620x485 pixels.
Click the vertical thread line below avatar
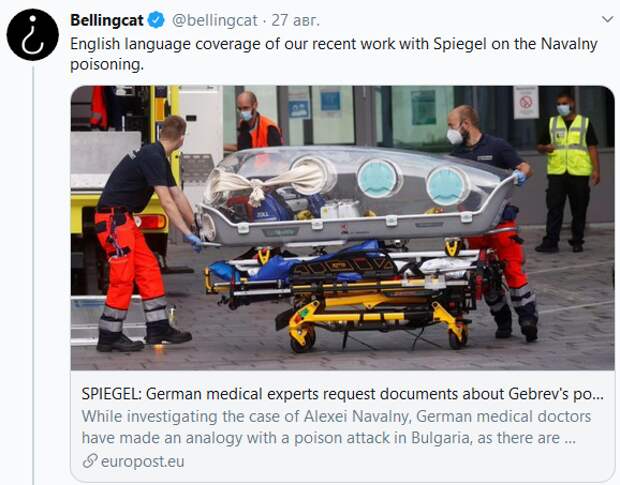click(33, 275)
